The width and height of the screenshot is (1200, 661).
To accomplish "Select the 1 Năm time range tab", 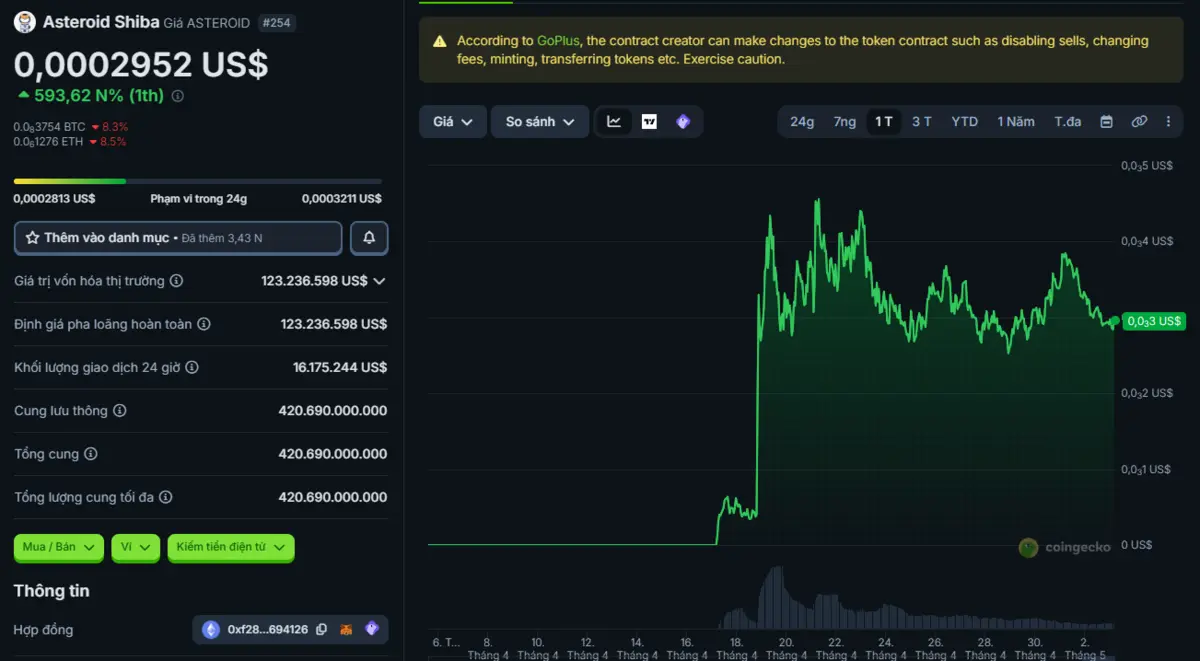I will click(x=1016, y=122).
